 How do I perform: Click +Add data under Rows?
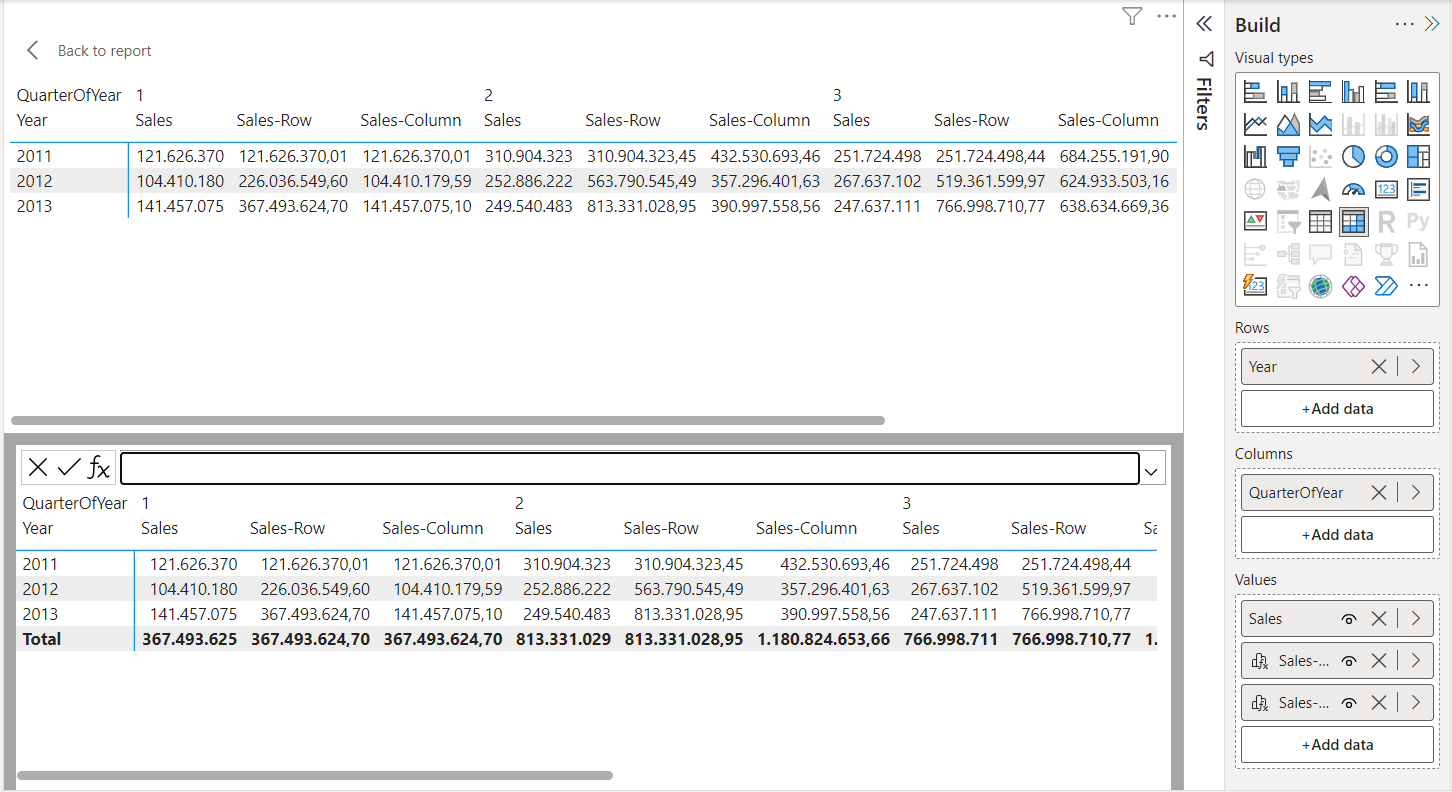pos(1337,409)
